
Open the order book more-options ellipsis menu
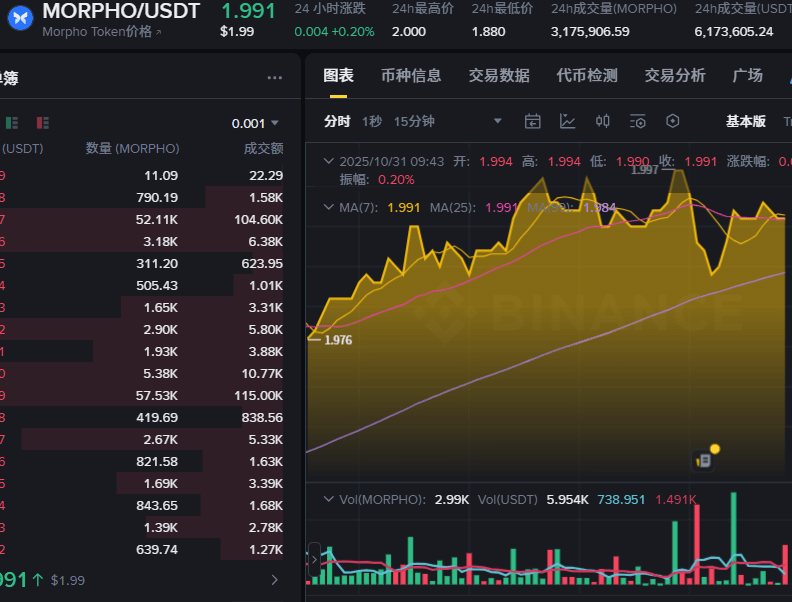[x=275, y=78]
